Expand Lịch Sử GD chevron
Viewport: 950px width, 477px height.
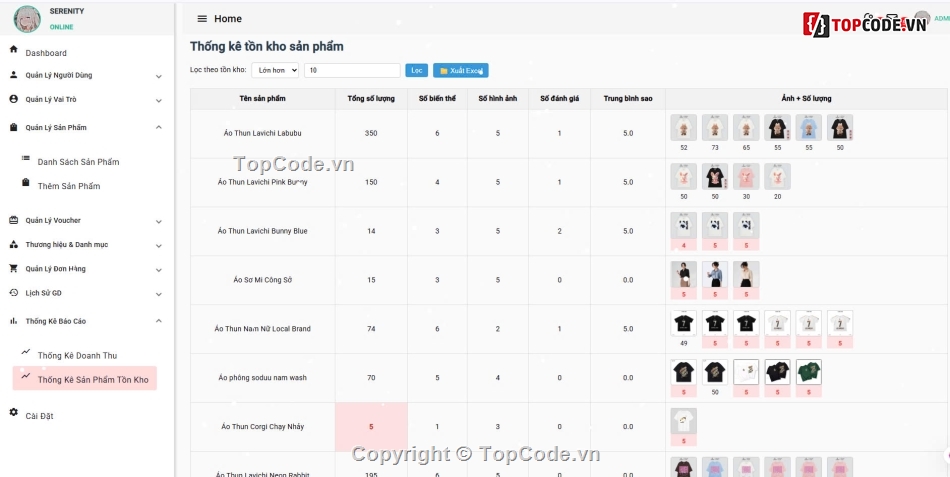[x=159, y=294]
